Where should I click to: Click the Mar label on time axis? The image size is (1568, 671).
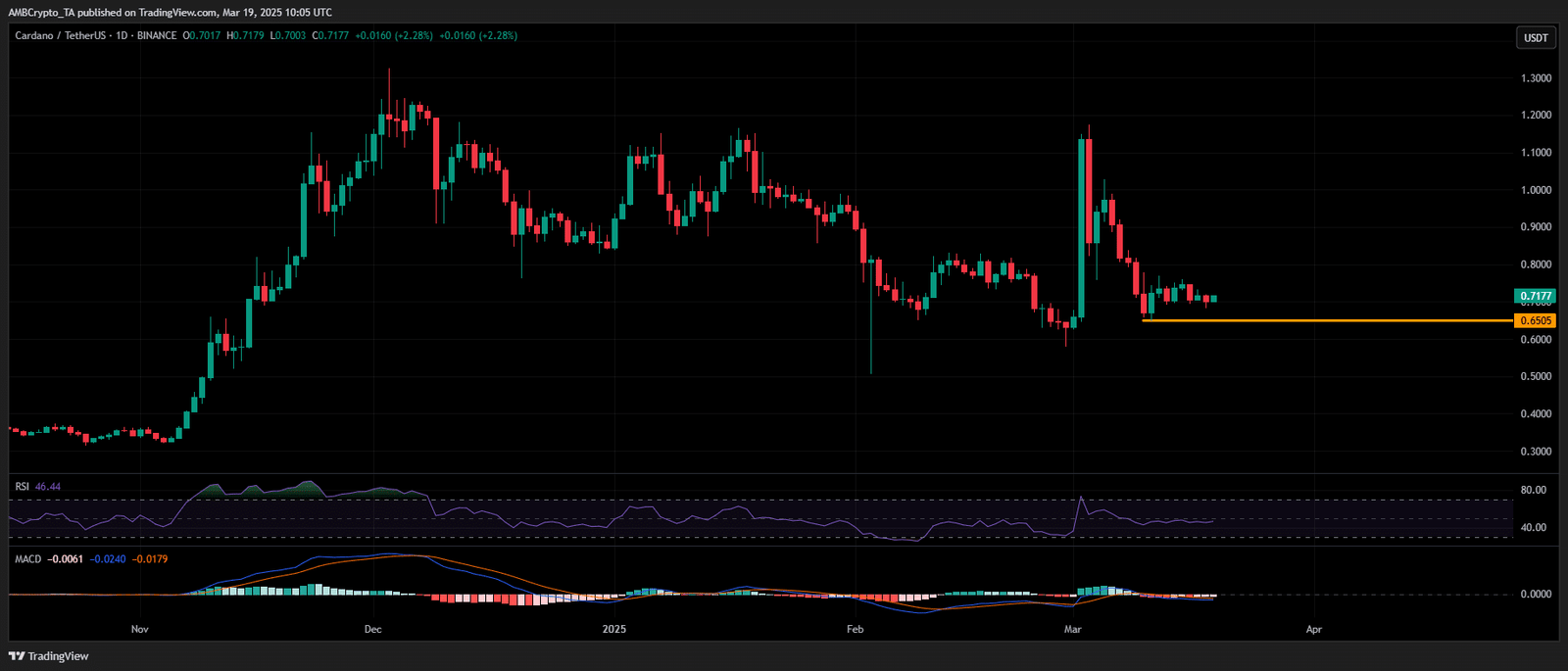point(1073,629)
